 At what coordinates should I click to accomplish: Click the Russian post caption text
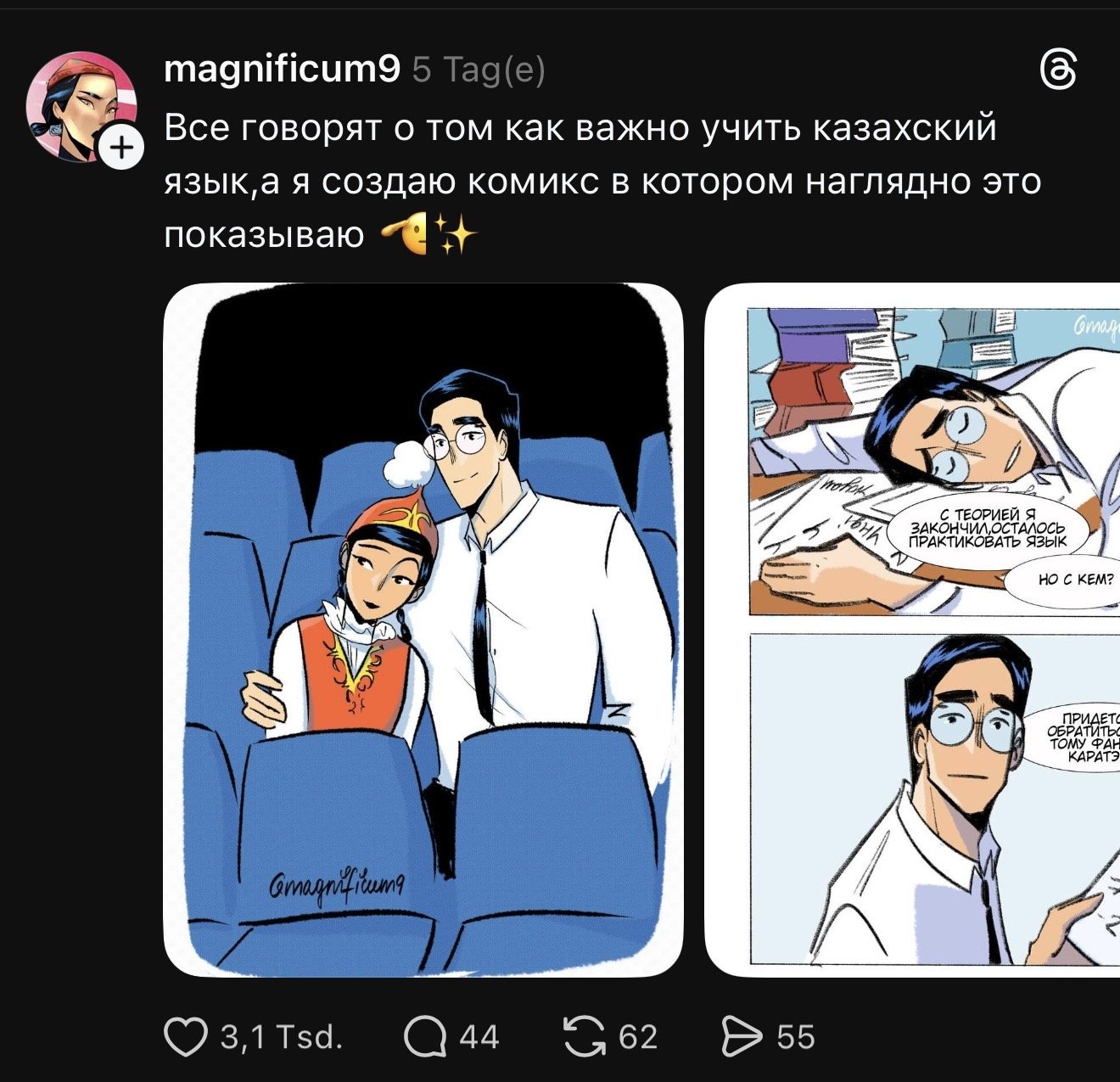pos(602,182)
